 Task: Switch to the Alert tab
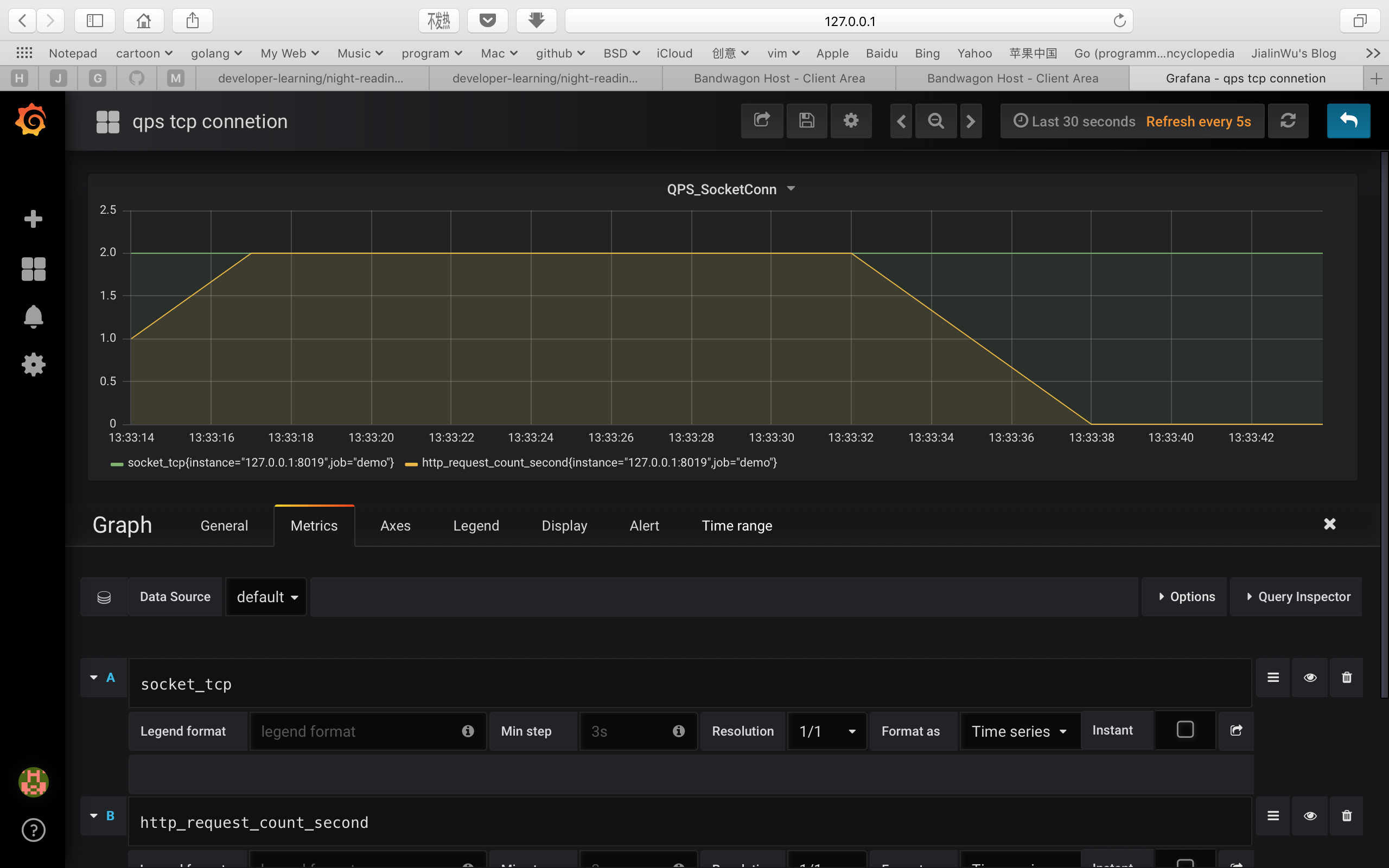click(x=644, y=525)
